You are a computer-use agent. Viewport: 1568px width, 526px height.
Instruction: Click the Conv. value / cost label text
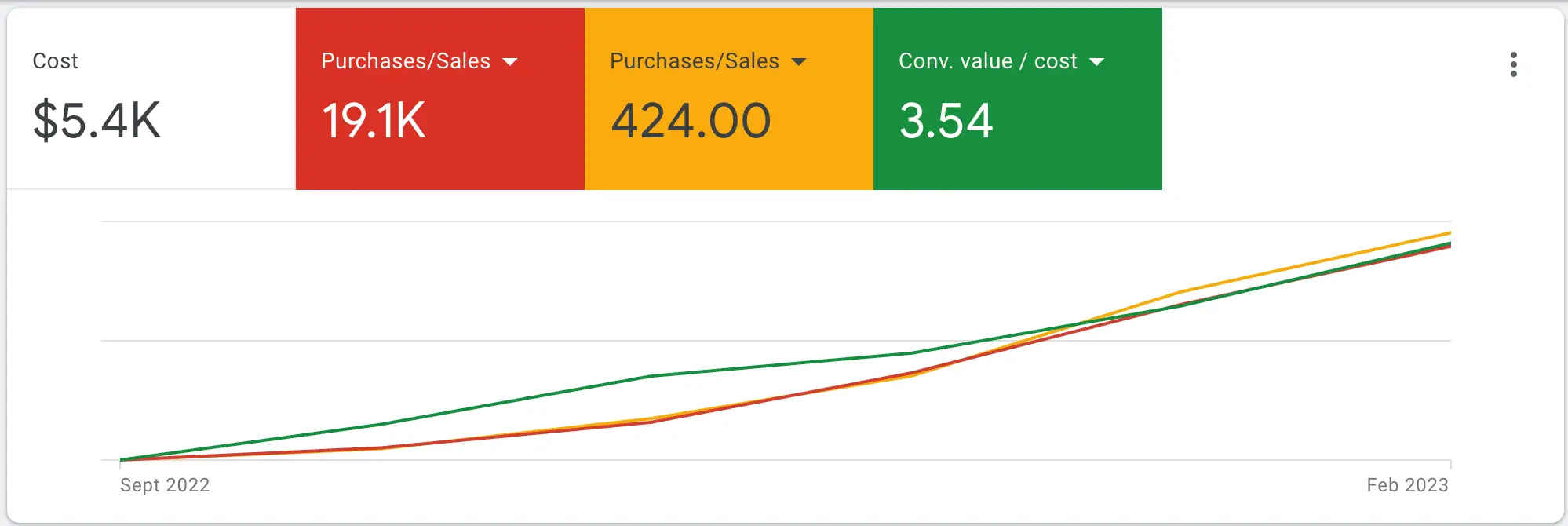987,61
